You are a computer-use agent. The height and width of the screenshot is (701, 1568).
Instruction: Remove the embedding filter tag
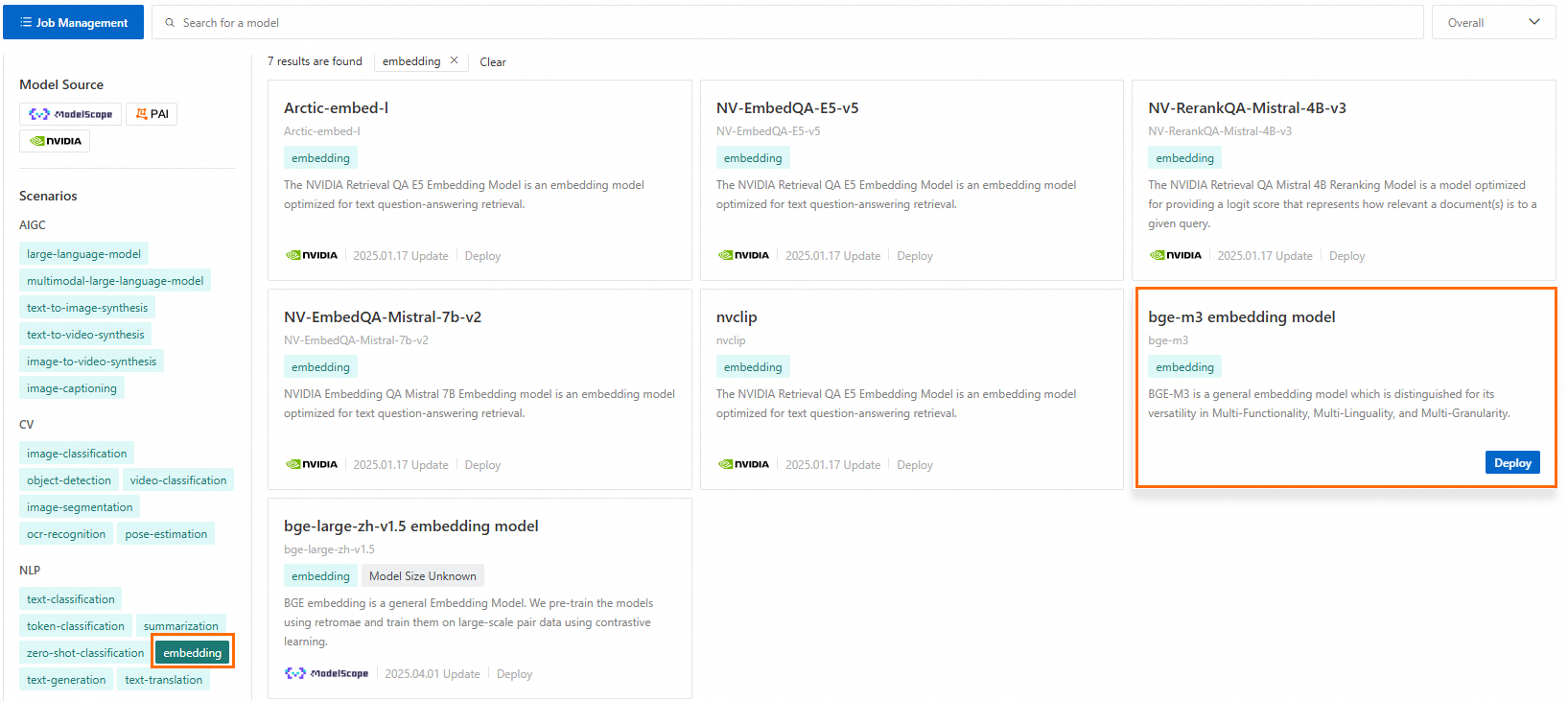click(x=454, y=60)
